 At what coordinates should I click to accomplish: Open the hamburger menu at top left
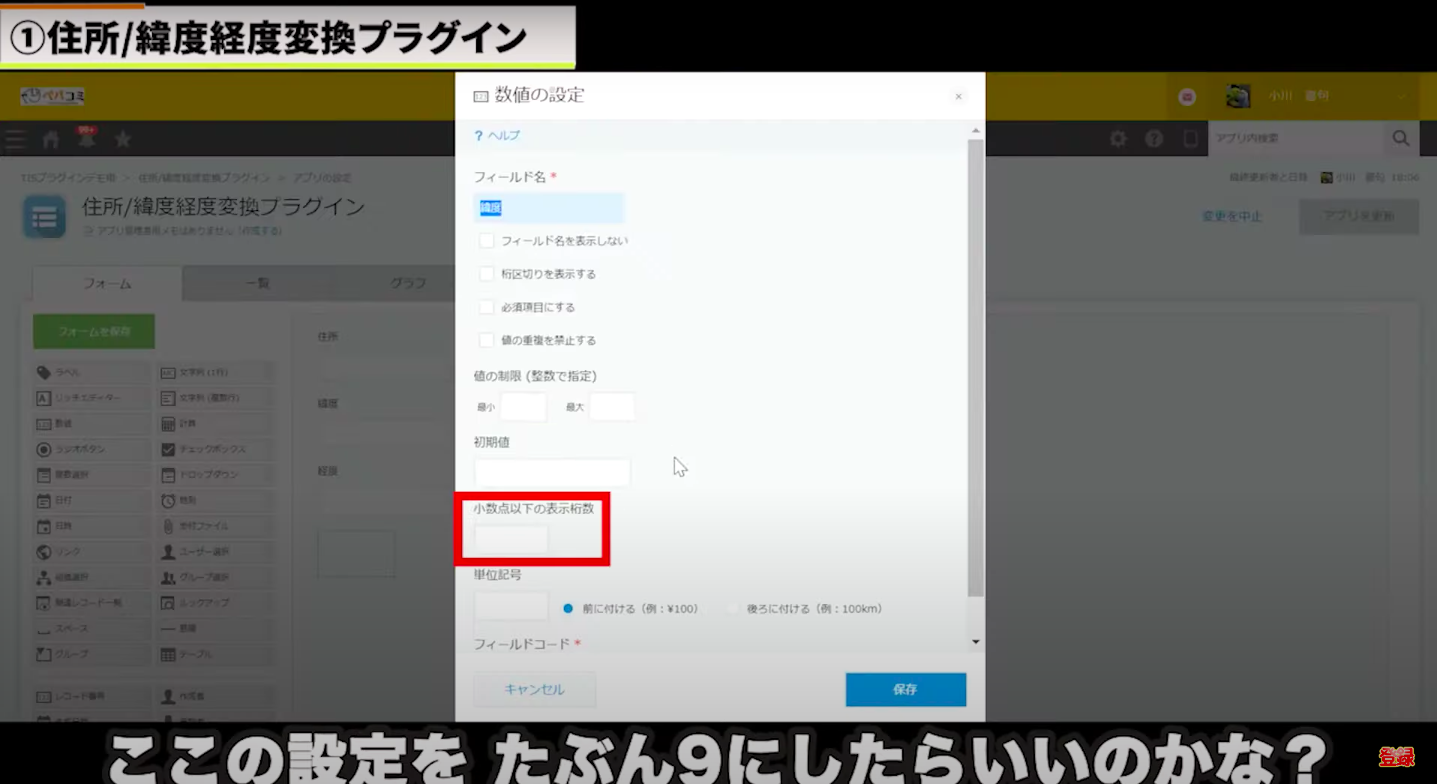point(16,139)
